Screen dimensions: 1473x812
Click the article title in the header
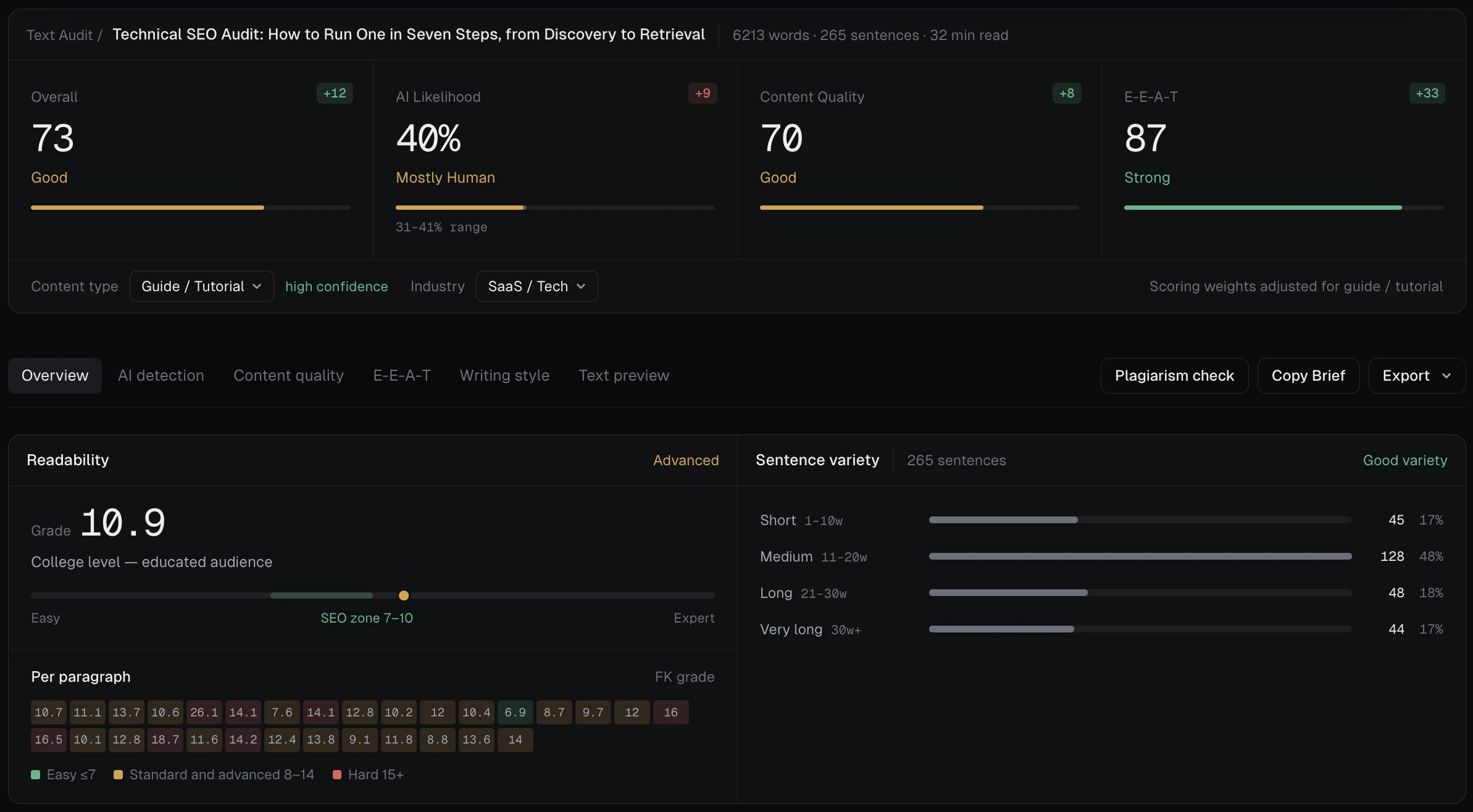pos(408,35)
